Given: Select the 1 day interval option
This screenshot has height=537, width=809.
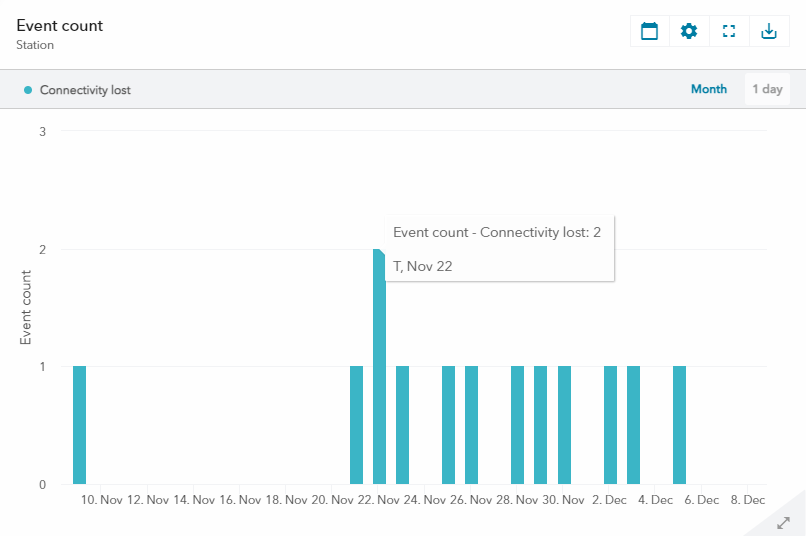Looking at the screenshot, I should click(767, 89).
